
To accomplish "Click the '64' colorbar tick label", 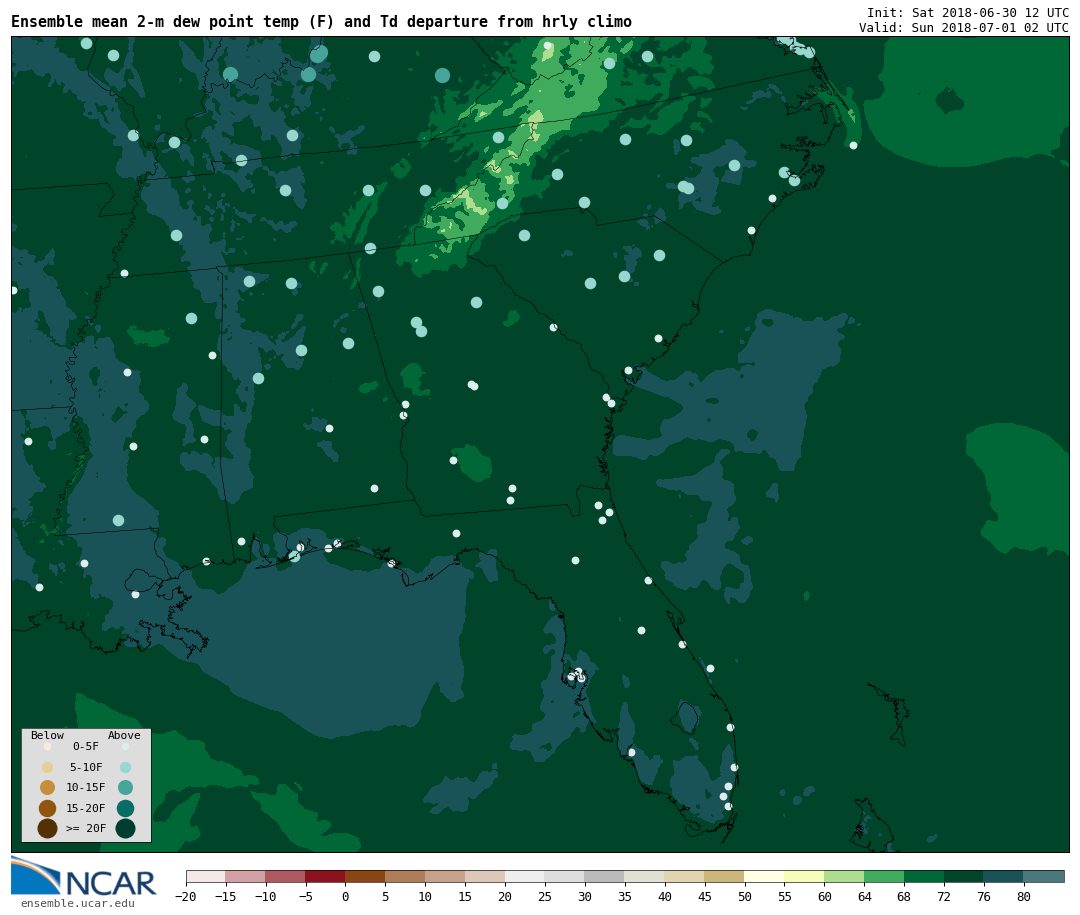I will click(x=865, y=896).
